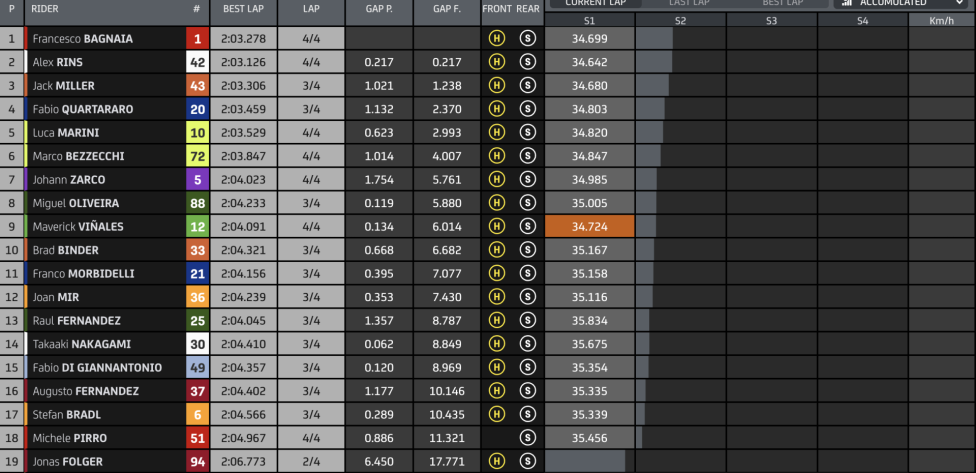Select rider Stefan BRADL
Screen dimensions: 976x473
click(67, 414)
